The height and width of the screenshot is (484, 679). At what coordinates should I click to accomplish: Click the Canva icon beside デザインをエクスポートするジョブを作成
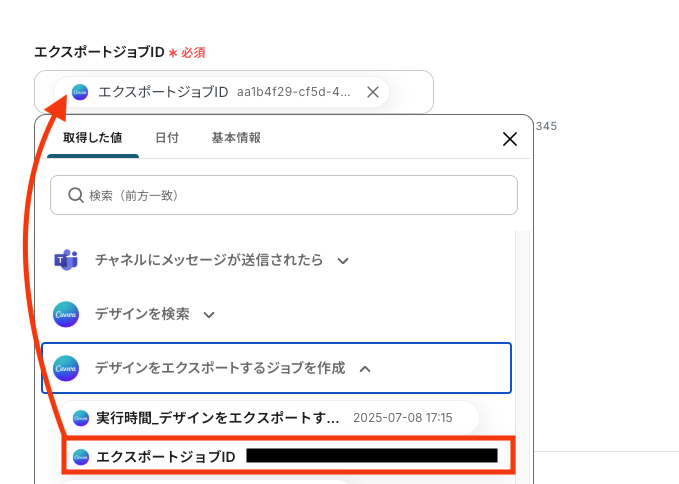click(x=66, y=368)
